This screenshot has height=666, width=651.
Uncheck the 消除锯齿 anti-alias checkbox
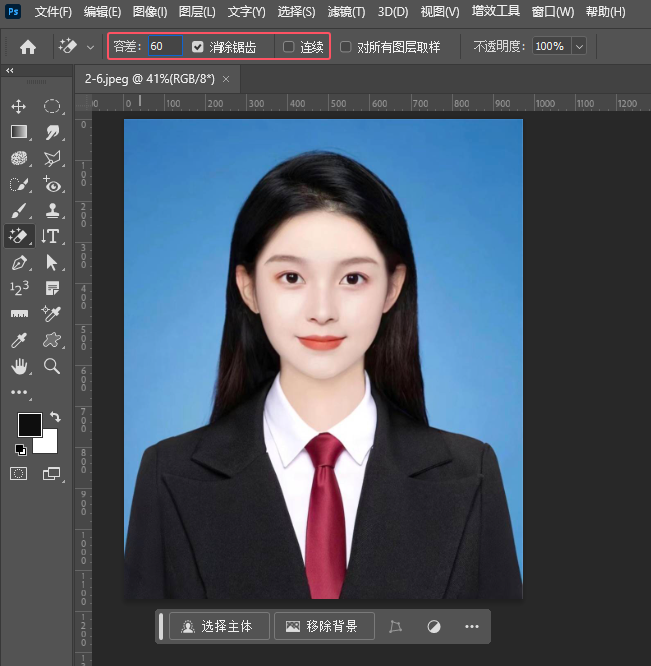197,47
